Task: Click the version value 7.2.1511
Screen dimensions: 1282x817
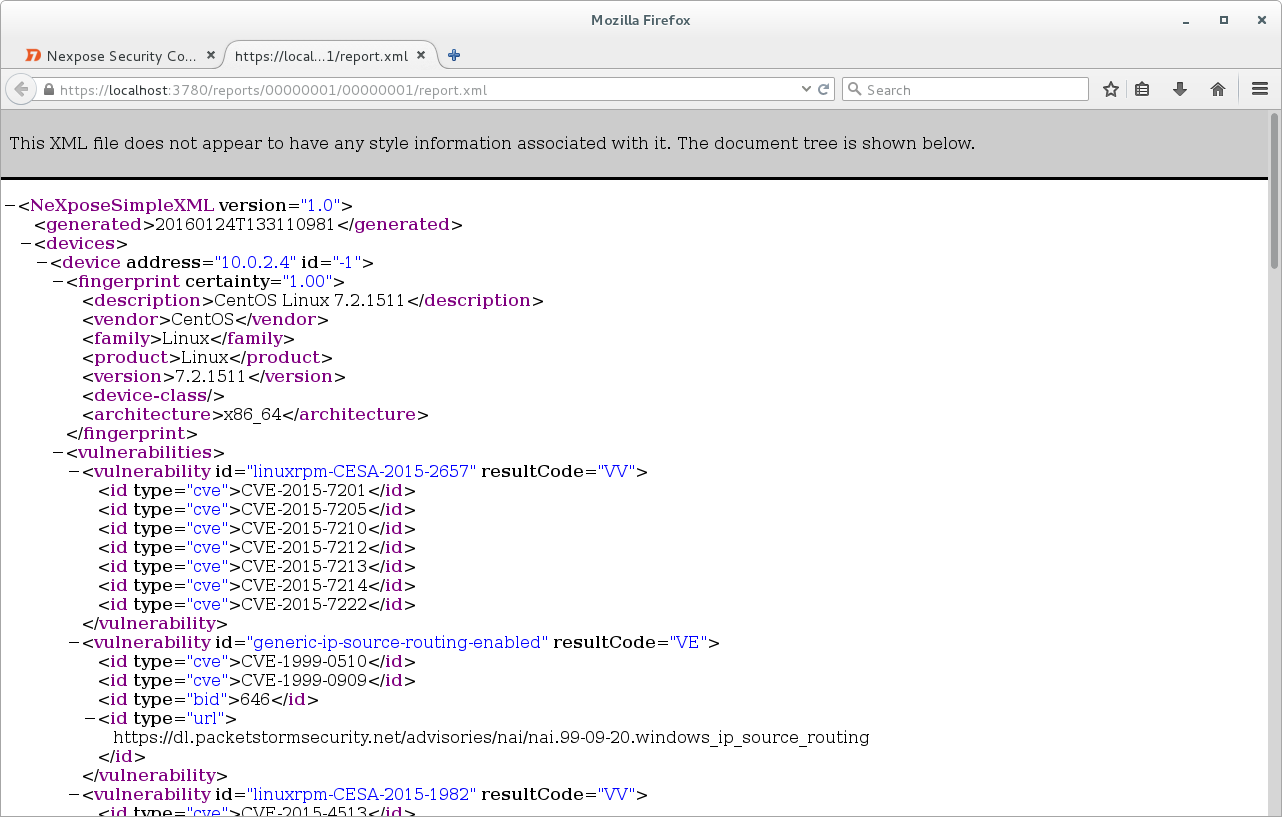Action: pos(211,377)
